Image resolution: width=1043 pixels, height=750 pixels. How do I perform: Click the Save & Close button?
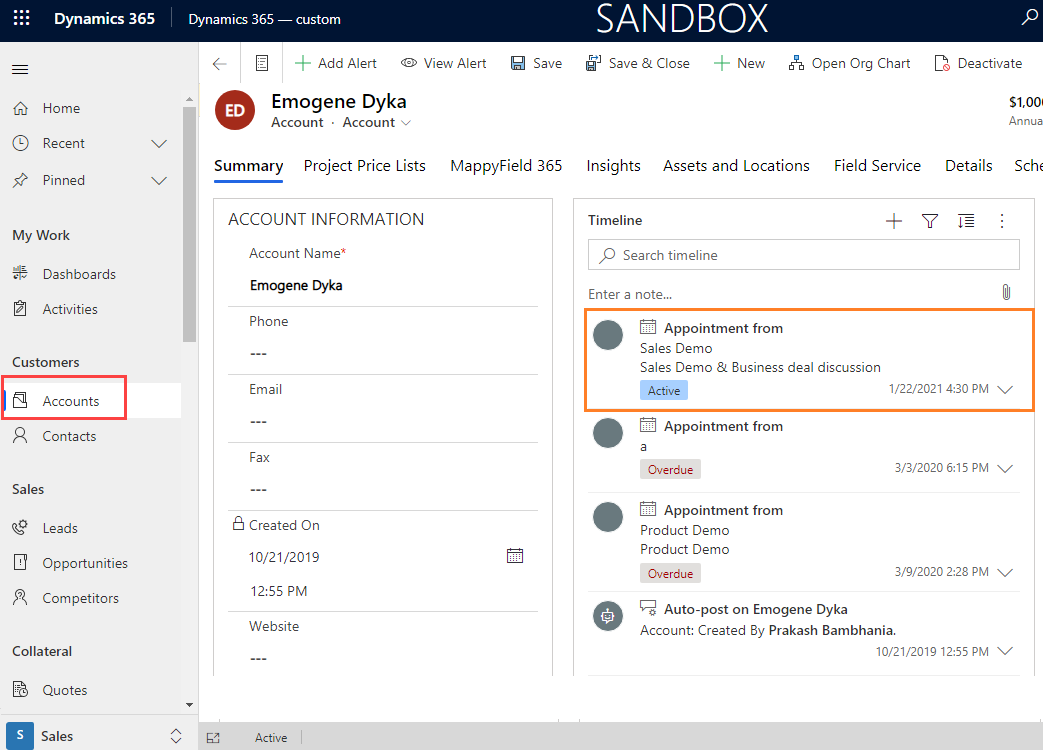tap(638, 63)
